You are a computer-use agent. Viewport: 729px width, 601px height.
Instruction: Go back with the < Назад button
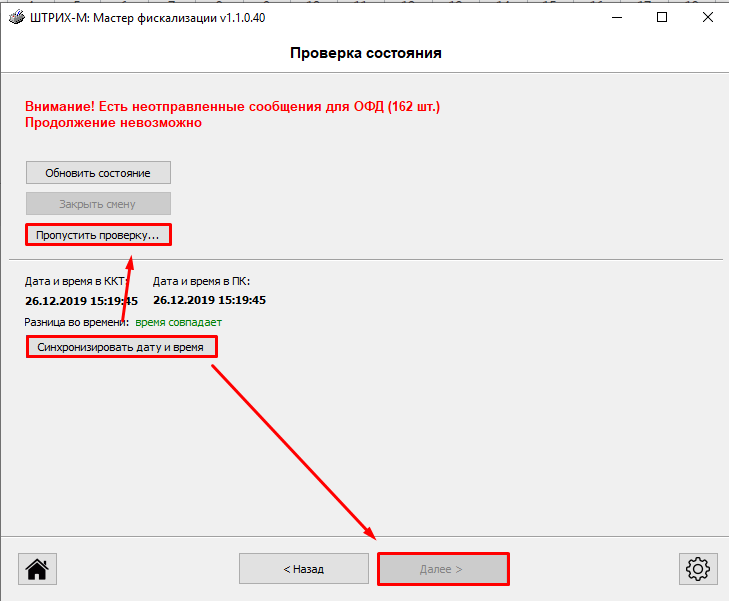[x=304, y=569]
